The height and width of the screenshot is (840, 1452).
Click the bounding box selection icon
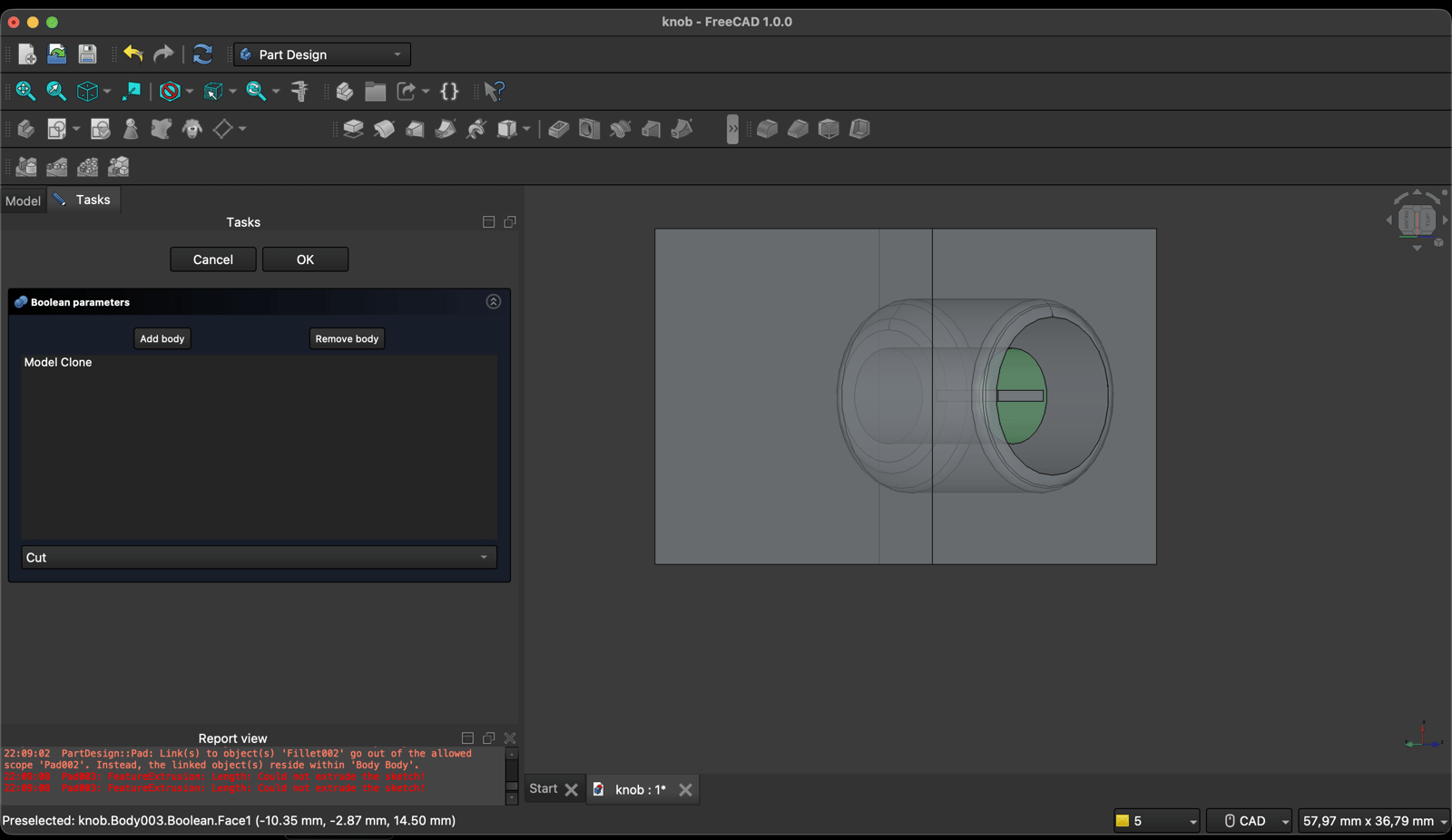click(x=213, y=91)
